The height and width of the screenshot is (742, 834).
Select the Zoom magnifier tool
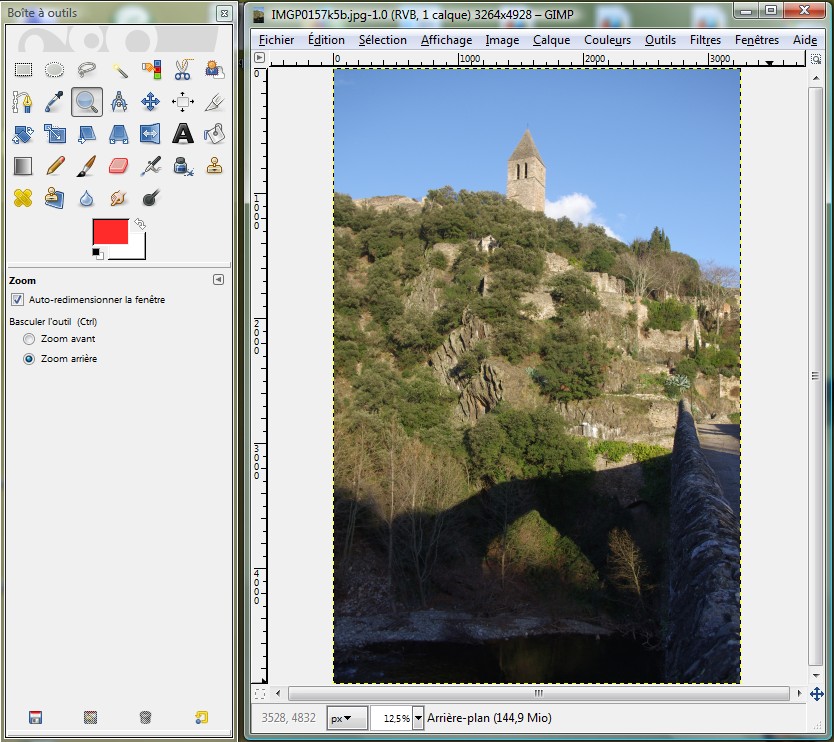click(x=86, y=102)
